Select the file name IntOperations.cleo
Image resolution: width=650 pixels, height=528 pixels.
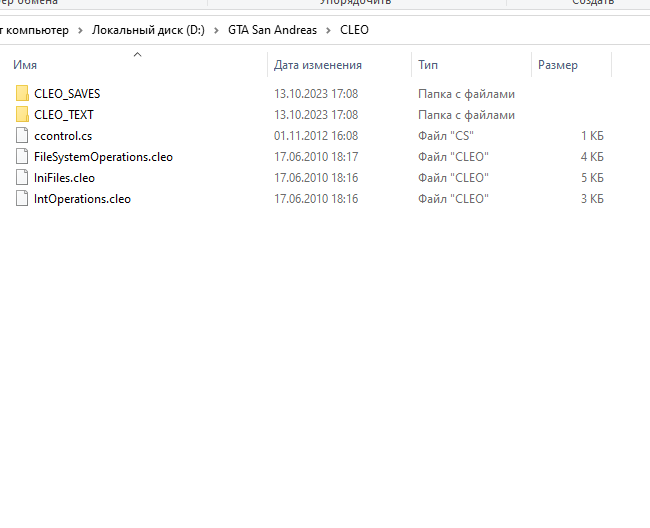click(x=82, y=199)
